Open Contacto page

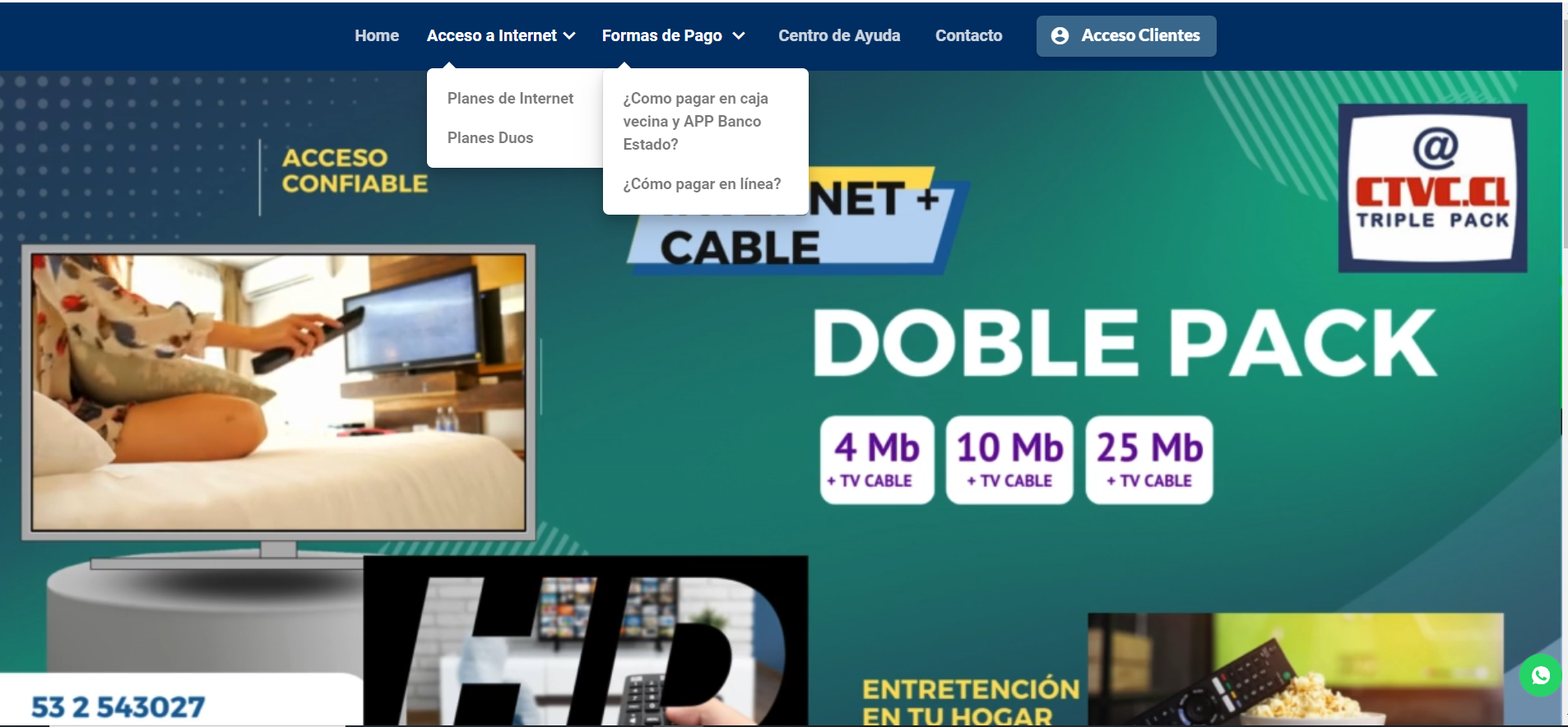(x=968, y=35)
